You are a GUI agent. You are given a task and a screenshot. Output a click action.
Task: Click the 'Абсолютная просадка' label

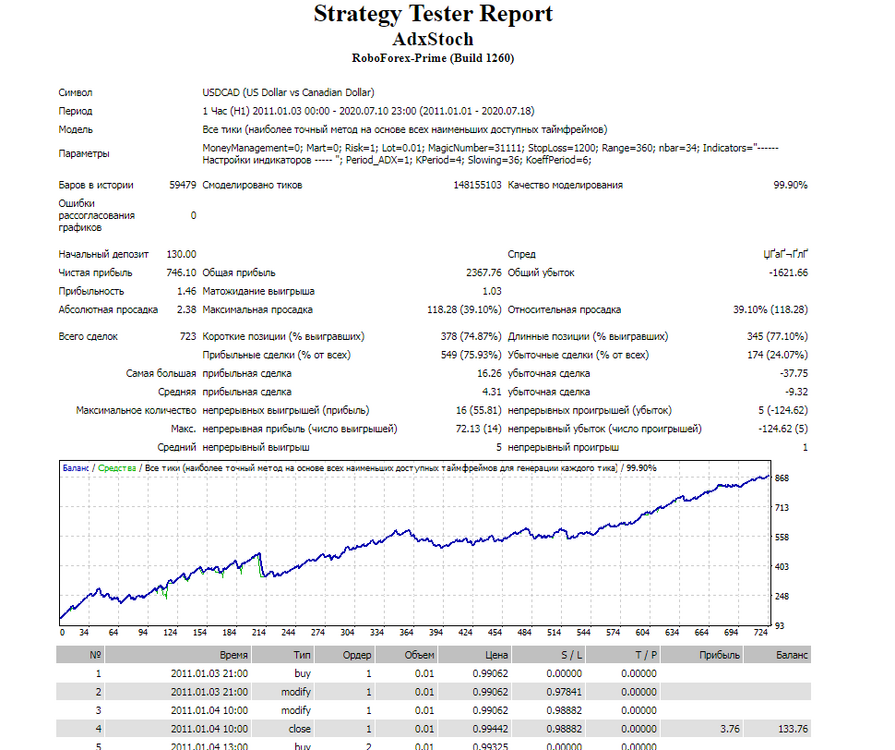point(108,310)
